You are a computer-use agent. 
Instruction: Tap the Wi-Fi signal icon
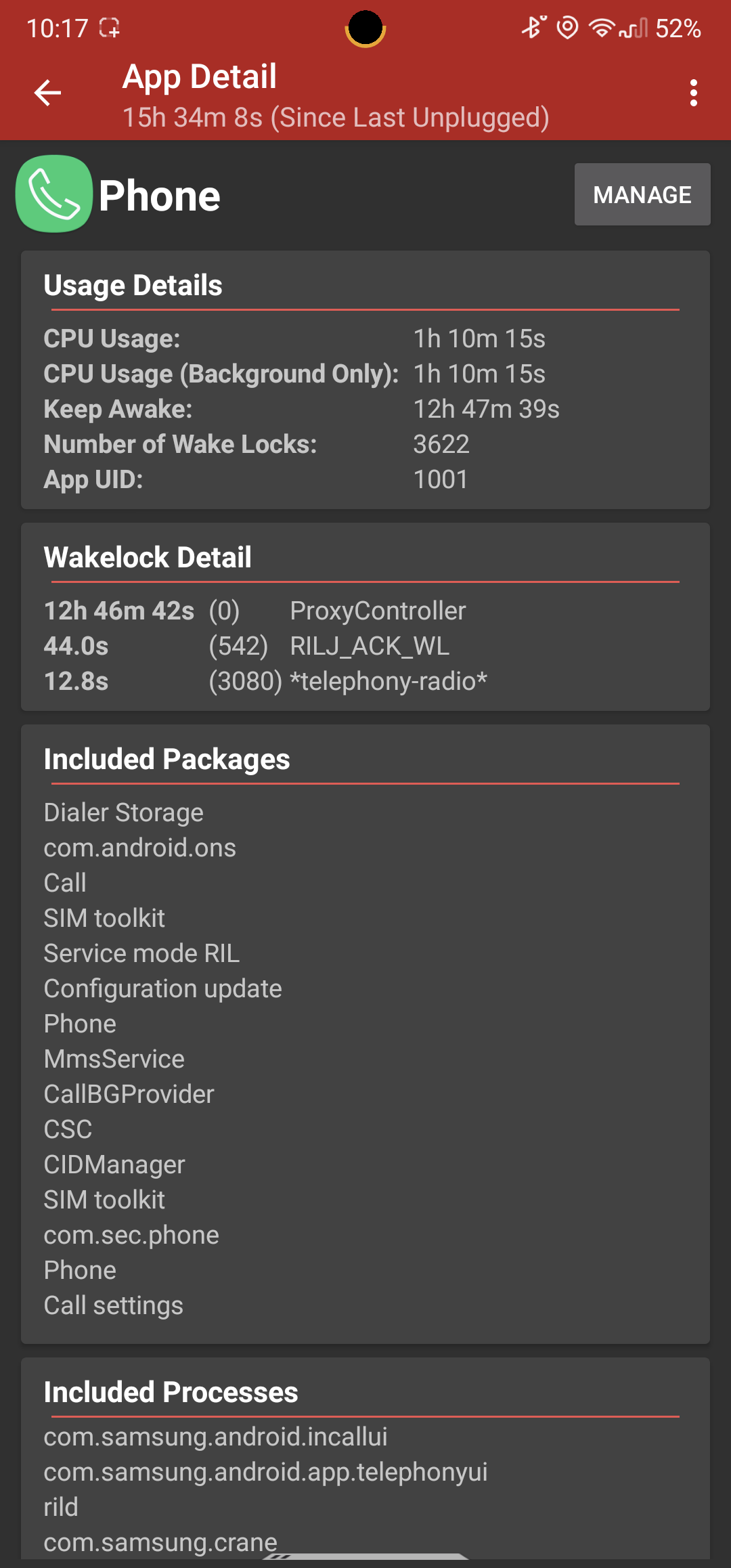[x=601, y=28]
